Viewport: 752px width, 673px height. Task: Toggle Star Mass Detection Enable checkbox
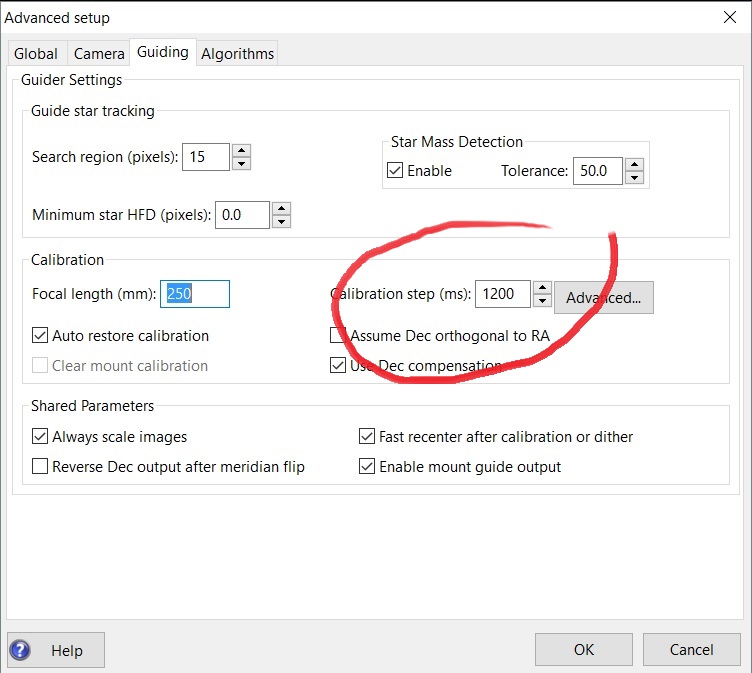(x=395, y=171)
